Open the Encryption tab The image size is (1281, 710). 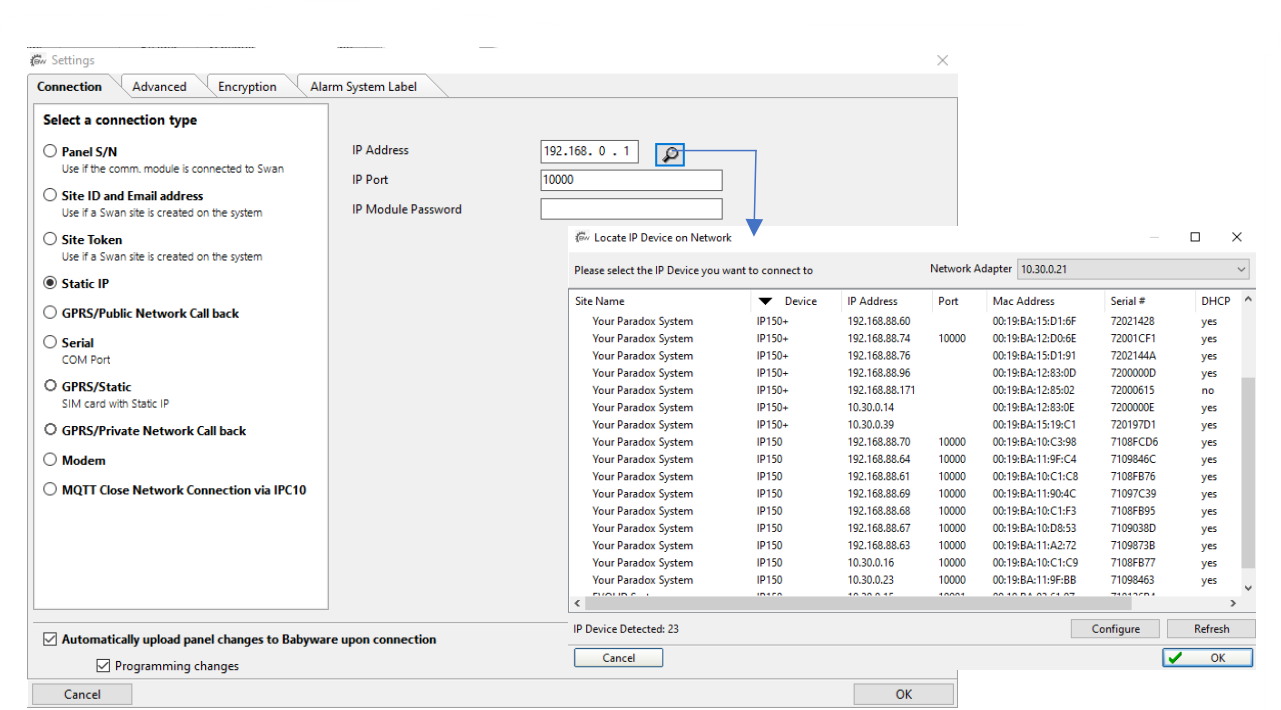pos(246,86)
